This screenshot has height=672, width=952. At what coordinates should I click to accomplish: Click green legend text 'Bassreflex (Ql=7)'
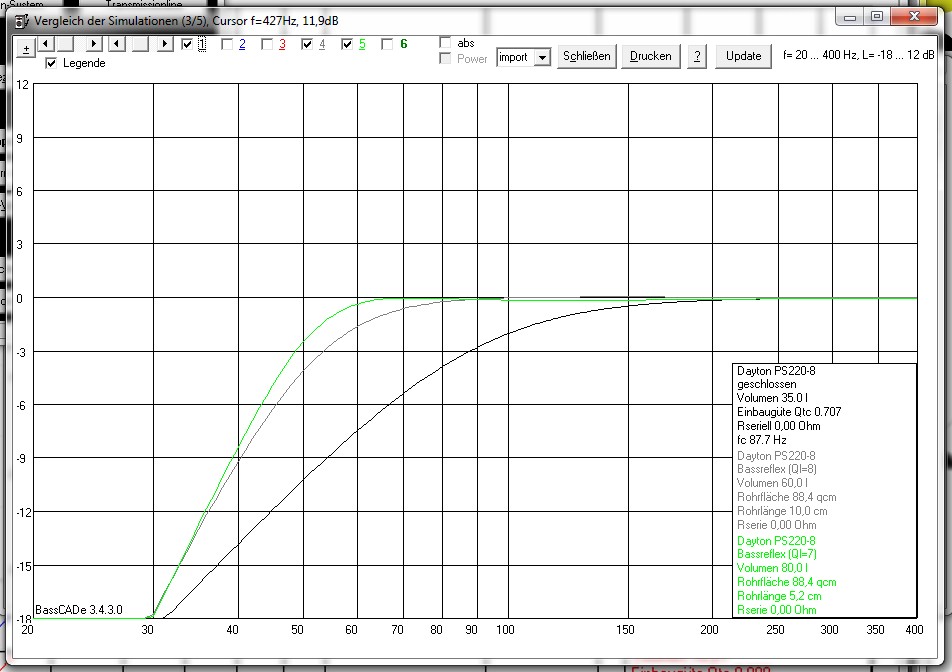(777, 554)
